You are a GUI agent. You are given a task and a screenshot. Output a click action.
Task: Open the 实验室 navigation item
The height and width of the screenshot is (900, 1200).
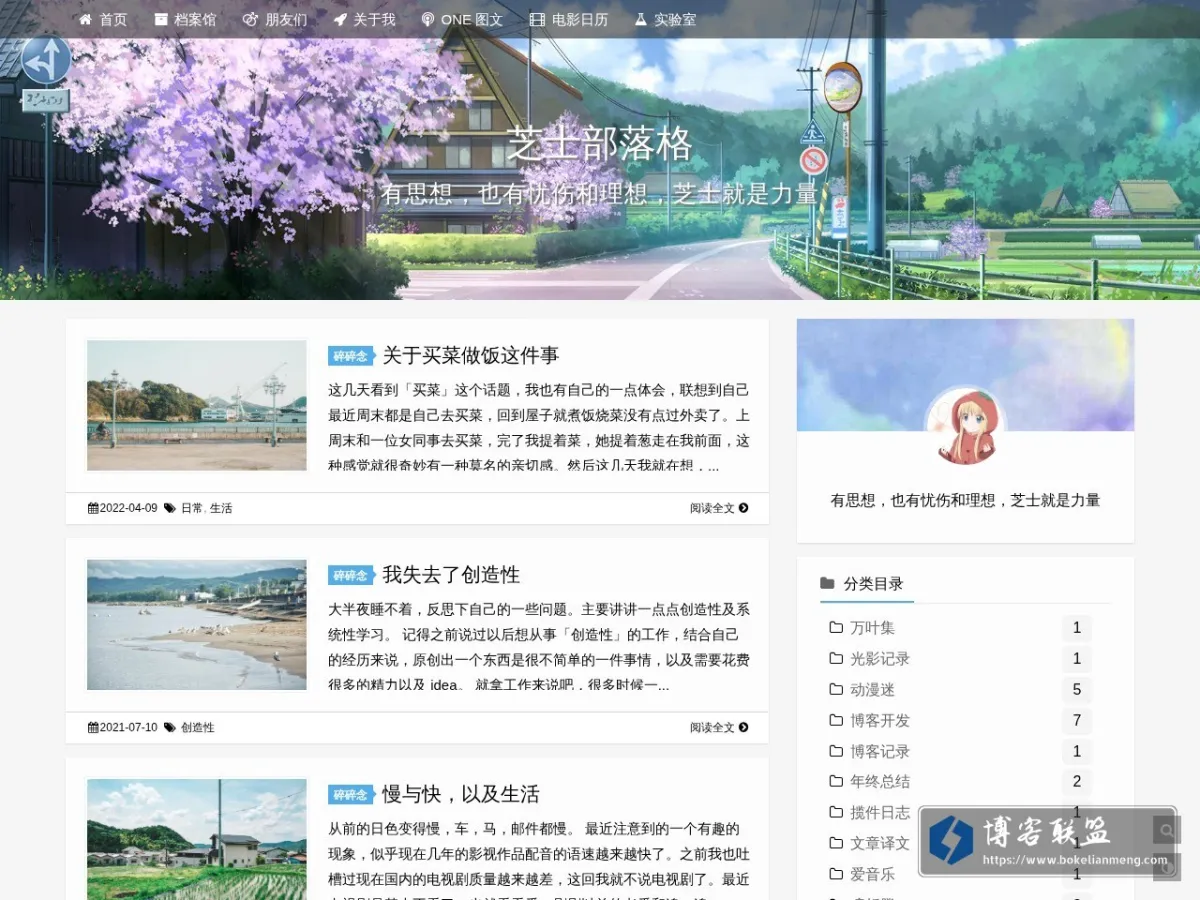pyautogui.click(x=665, y=19)
